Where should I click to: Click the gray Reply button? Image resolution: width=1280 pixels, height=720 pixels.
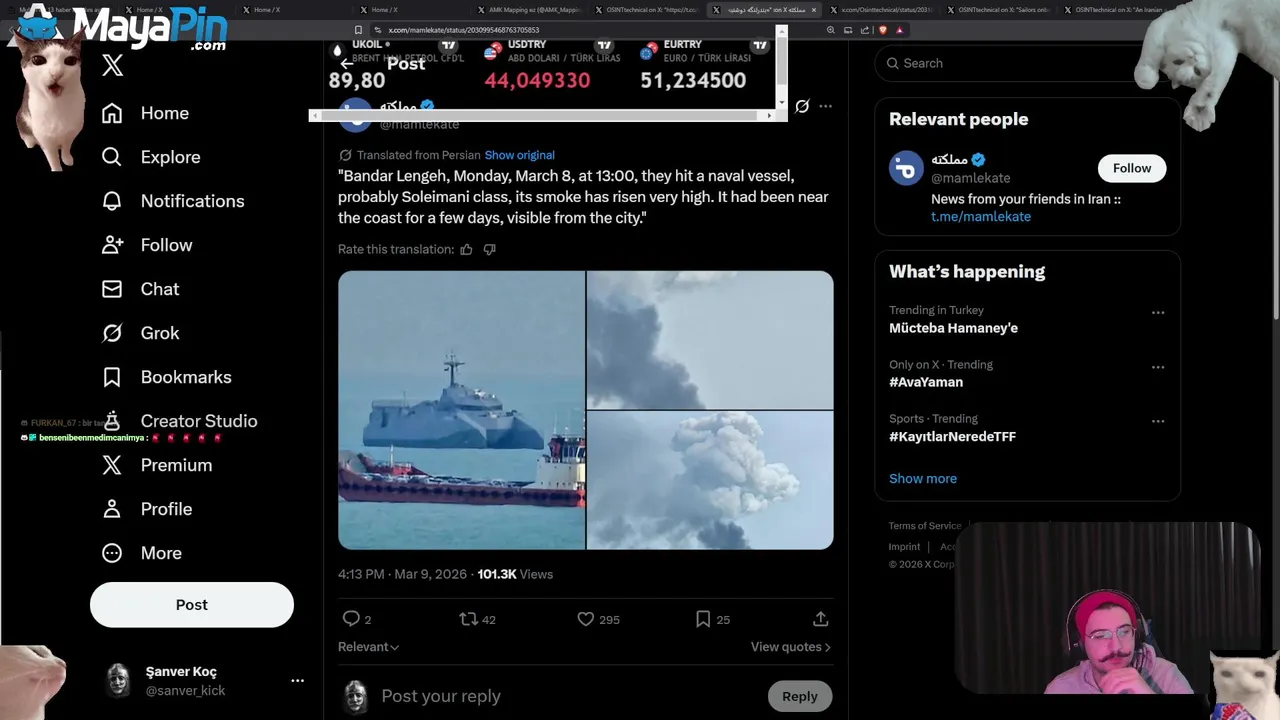tap(799, 696)
